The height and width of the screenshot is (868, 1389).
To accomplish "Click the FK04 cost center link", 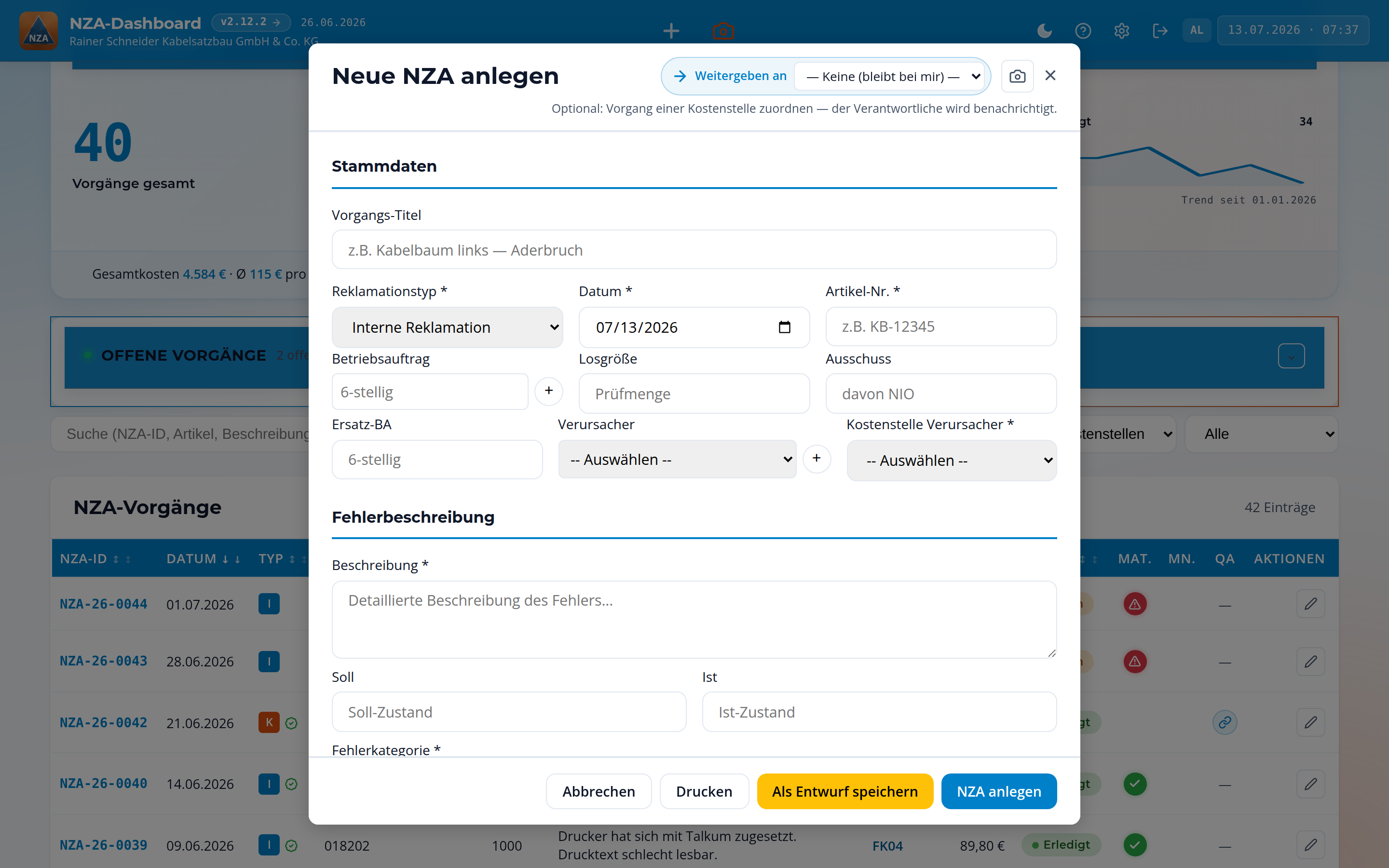I will pyautogui.click(x=887, y=846).
